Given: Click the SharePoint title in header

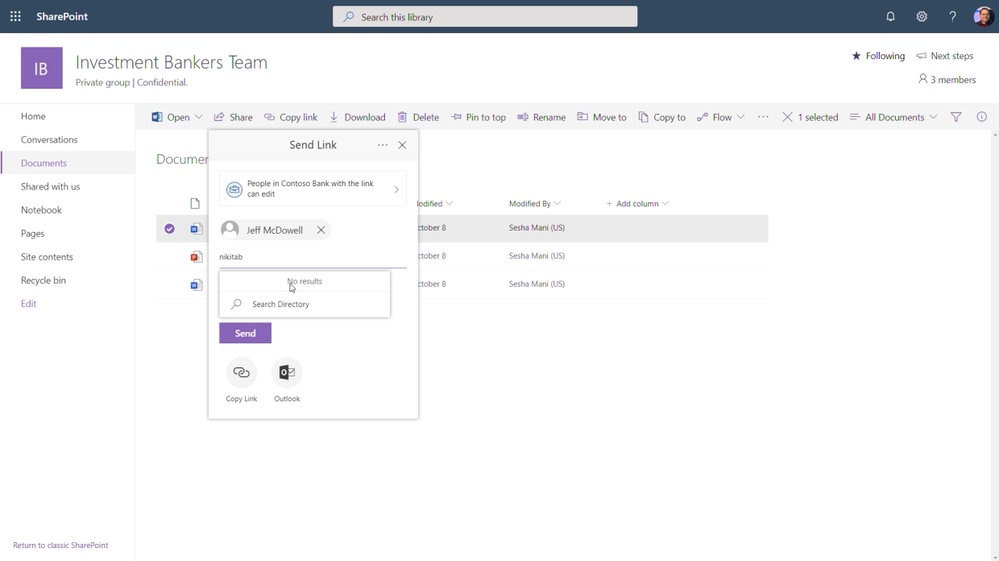Looking at the screenshot, I should click(62, 17).
